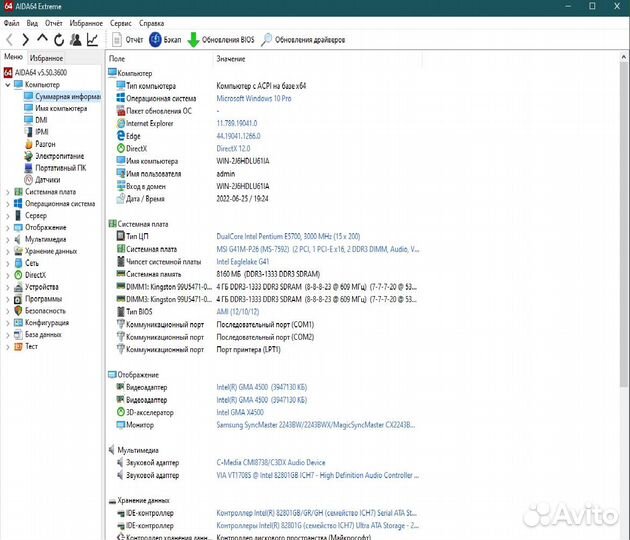This screenshot has height=540, width=630.
Task: Open the Вид menu
Action: pos(32,23)
